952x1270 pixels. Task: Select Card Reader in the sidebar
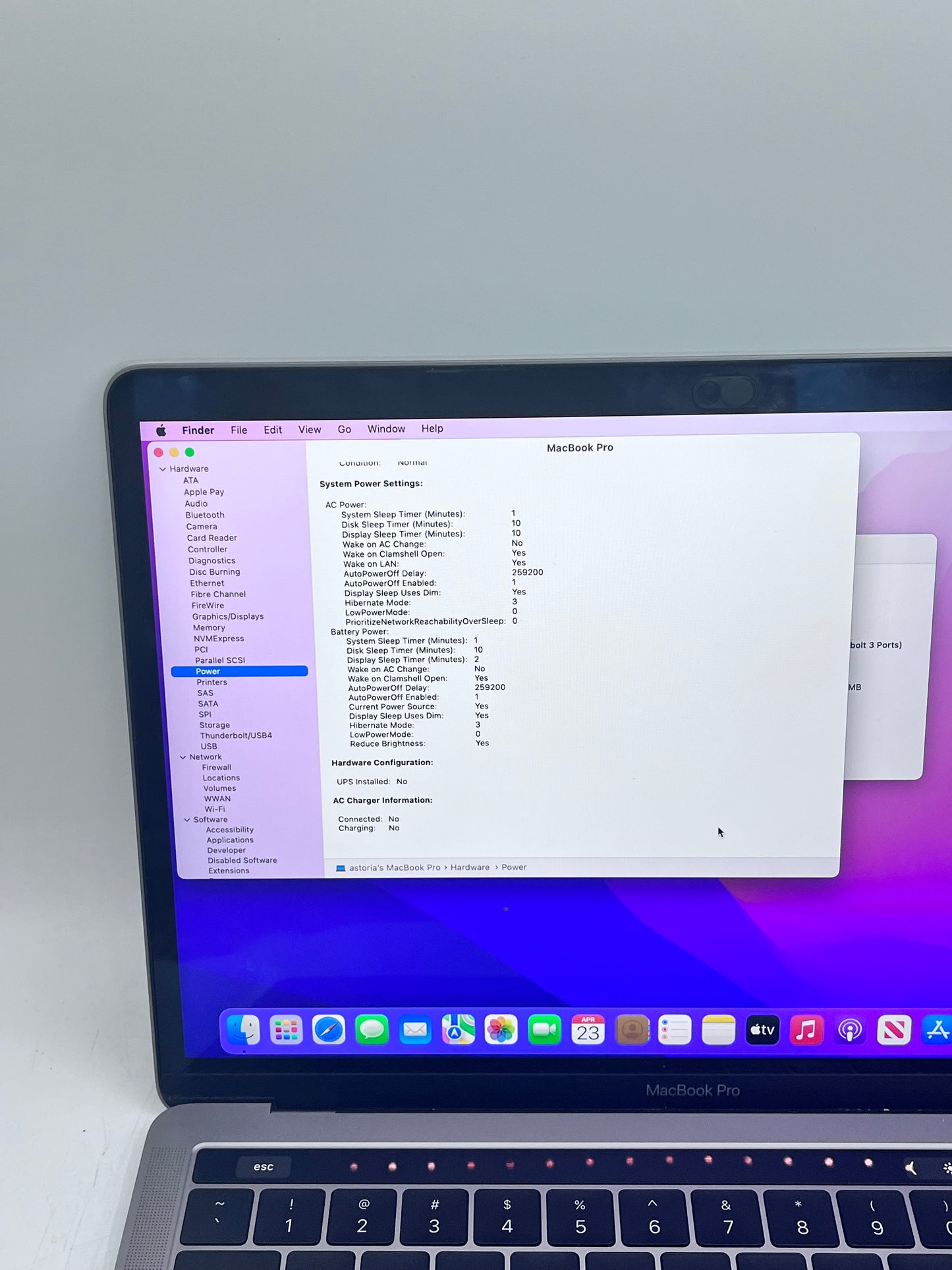[x=211, y=538]
